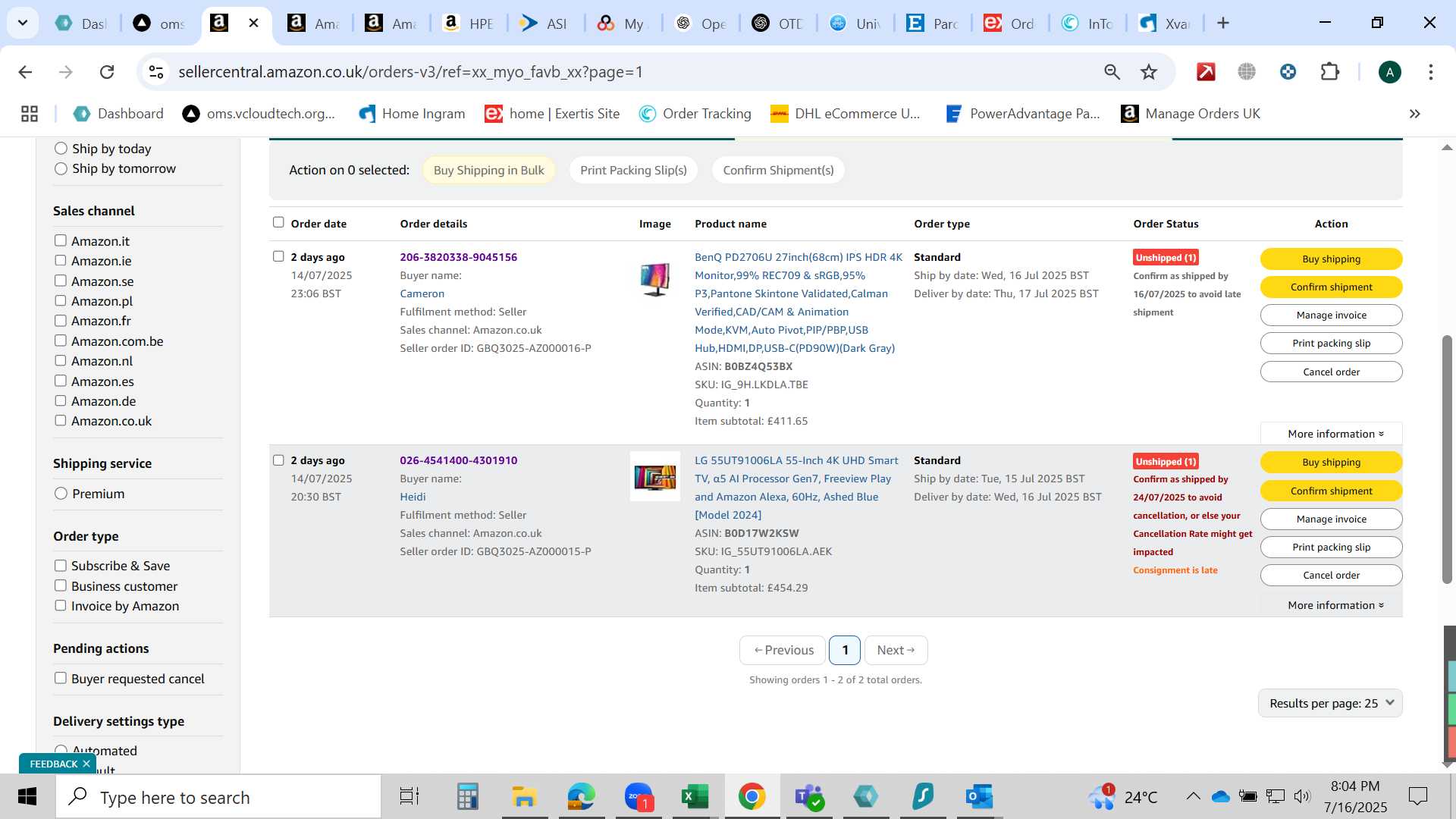This screenshot has width=1456, height=819.
Task: Switch to ASI browser tab
Action: pos(546,24)
